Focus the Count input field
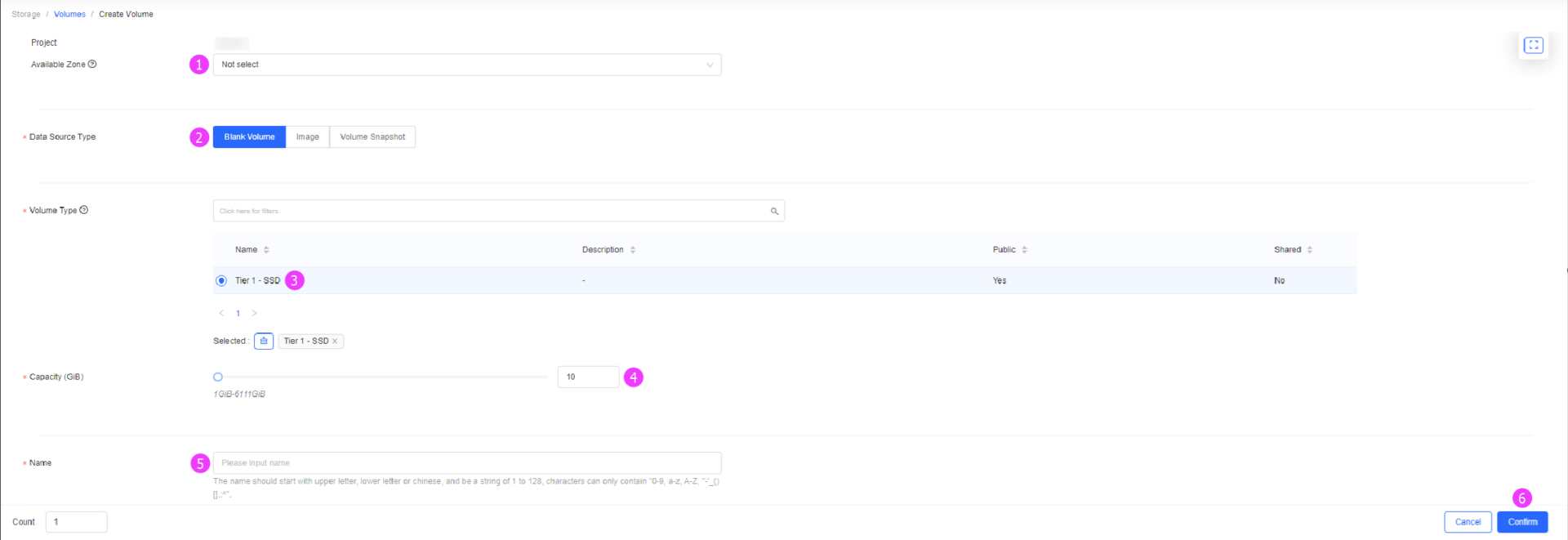 [x=77, y=522]
